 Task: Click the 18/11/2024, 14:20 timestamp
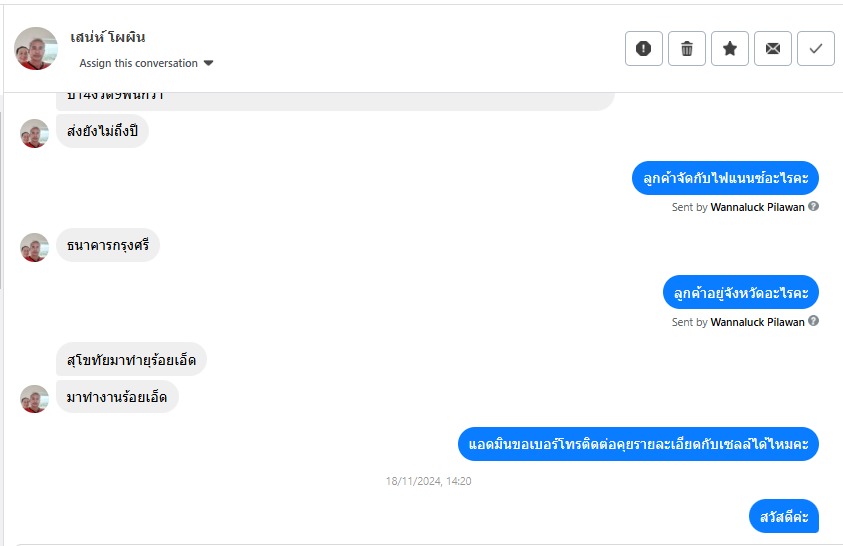tap(428, 481)
